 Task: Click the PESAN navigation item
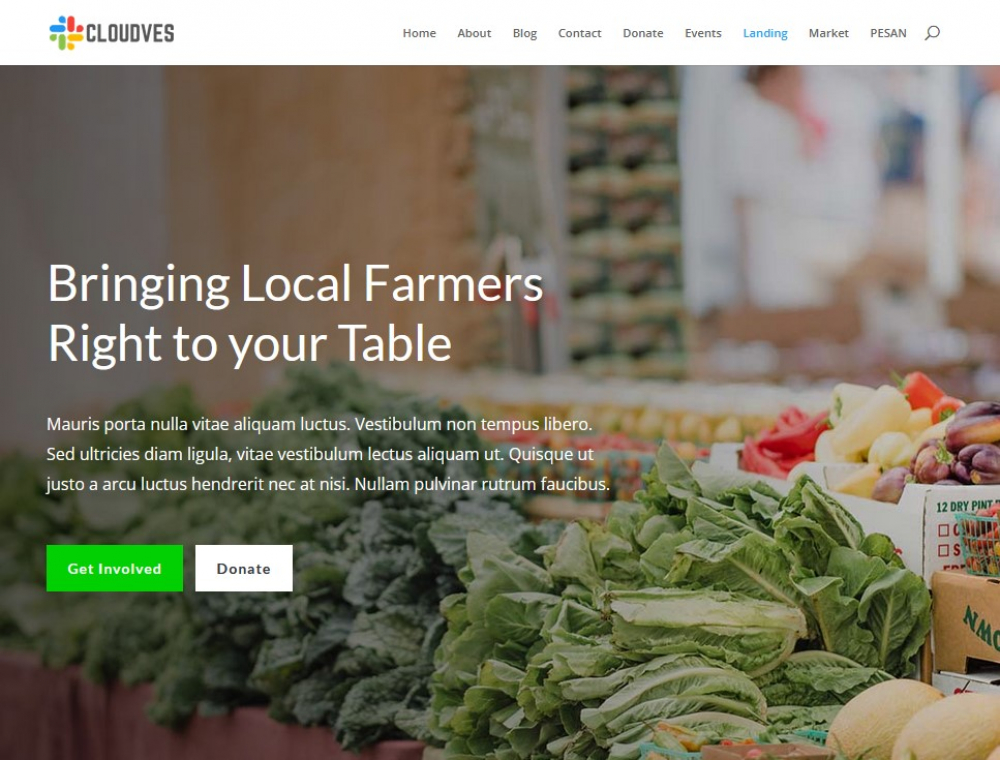click(x=888, y=33)
